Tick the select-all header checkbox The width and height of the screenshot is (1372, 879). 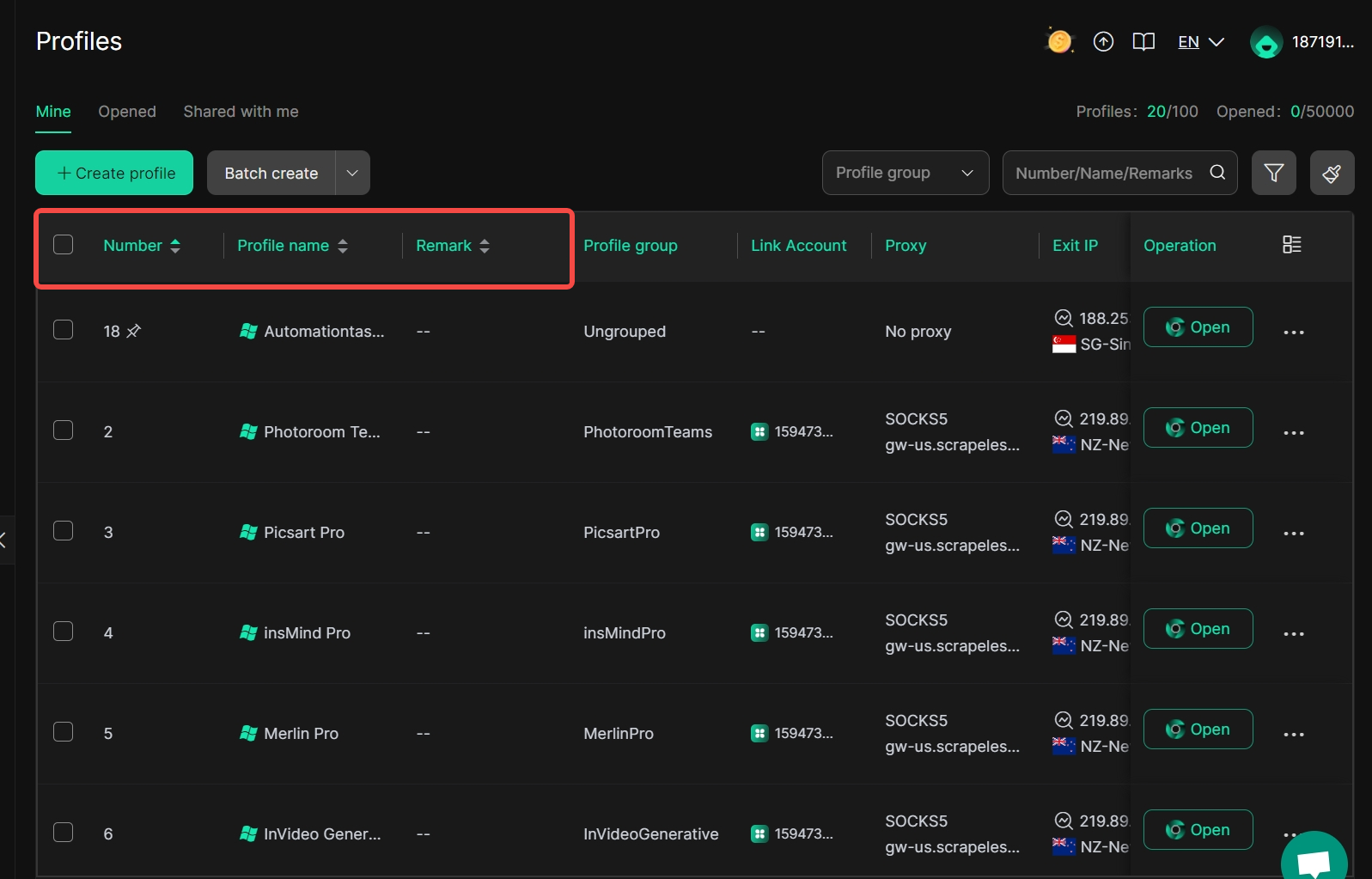click(63, 245)
